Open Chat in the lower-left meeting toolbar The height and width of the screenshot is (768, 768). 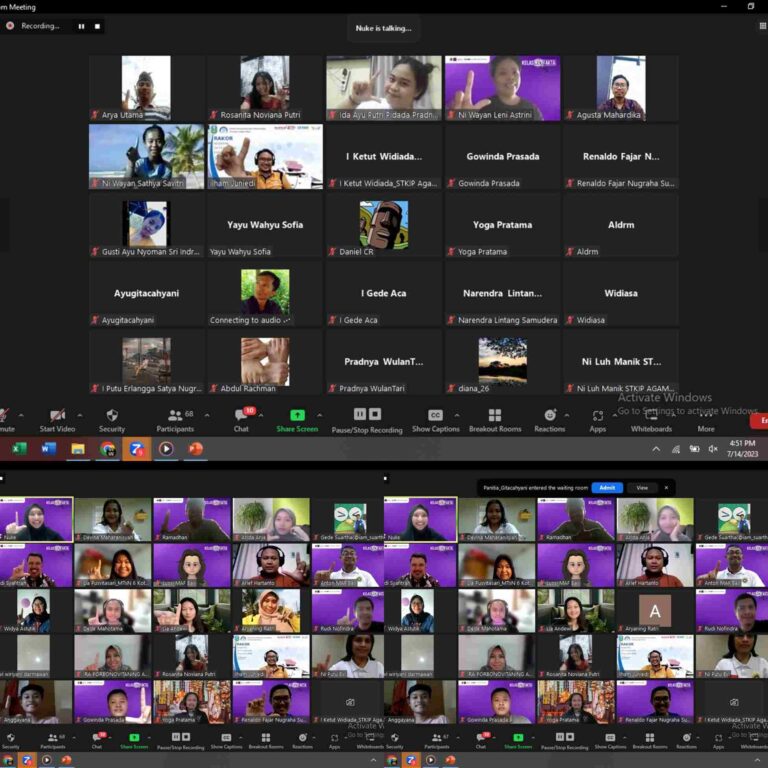(97, 741)
